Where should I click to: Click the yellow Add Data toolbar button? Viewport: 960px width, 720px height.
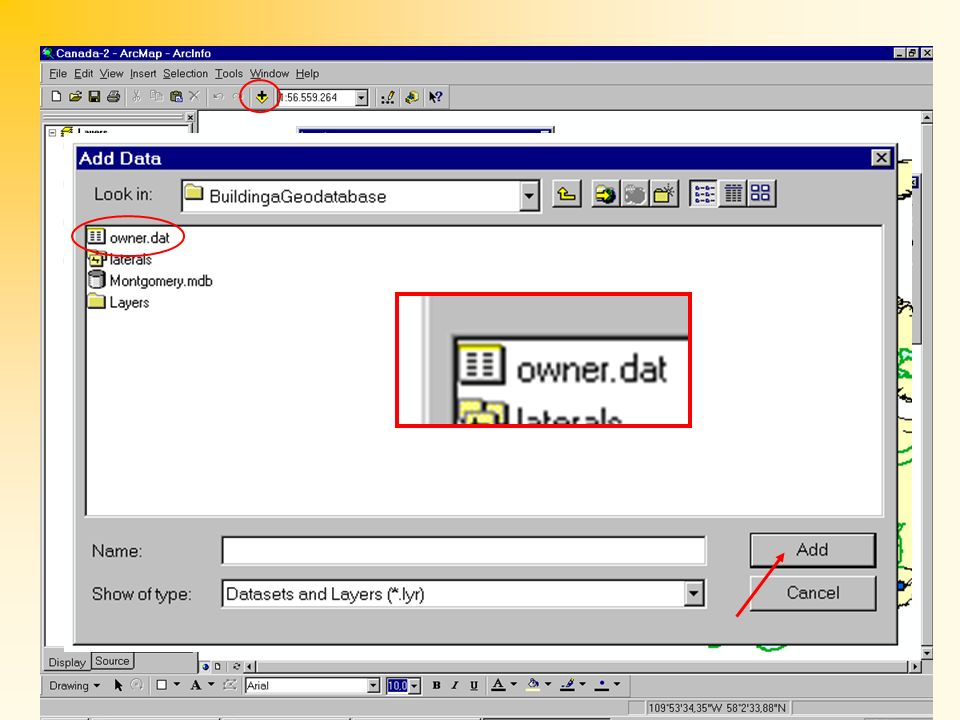point(261,97)
